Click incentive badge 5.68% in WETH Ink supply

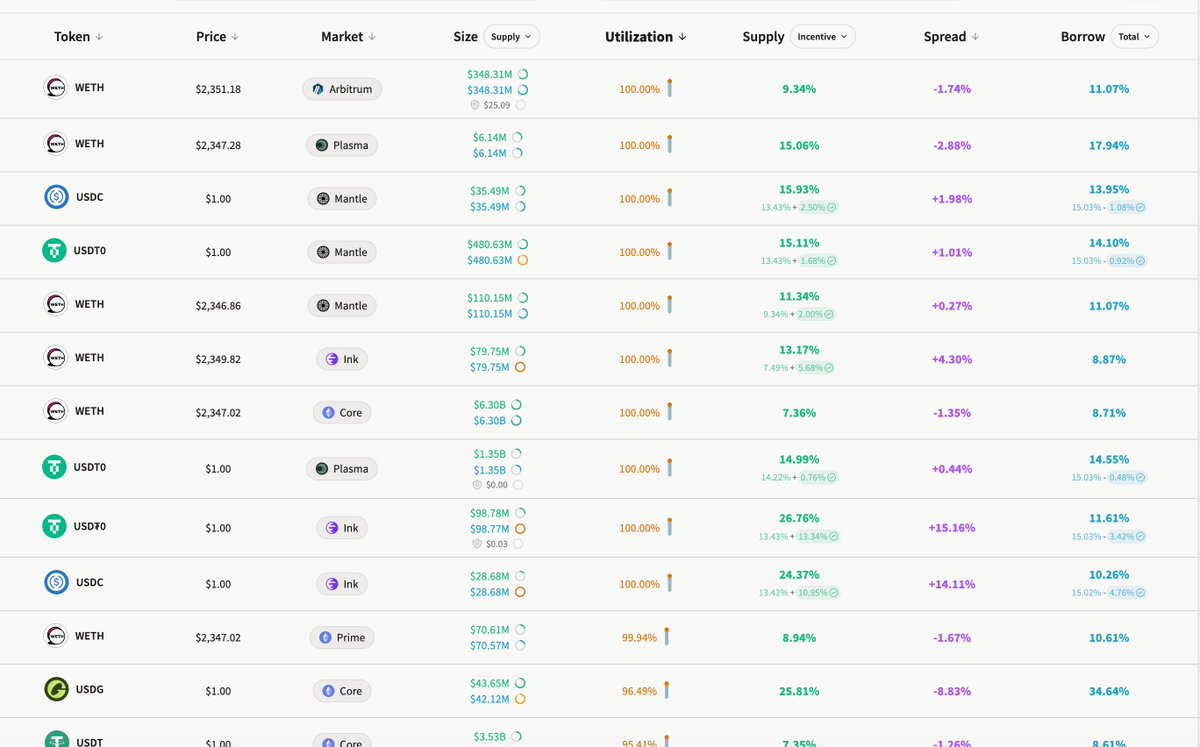pos(815,368)
